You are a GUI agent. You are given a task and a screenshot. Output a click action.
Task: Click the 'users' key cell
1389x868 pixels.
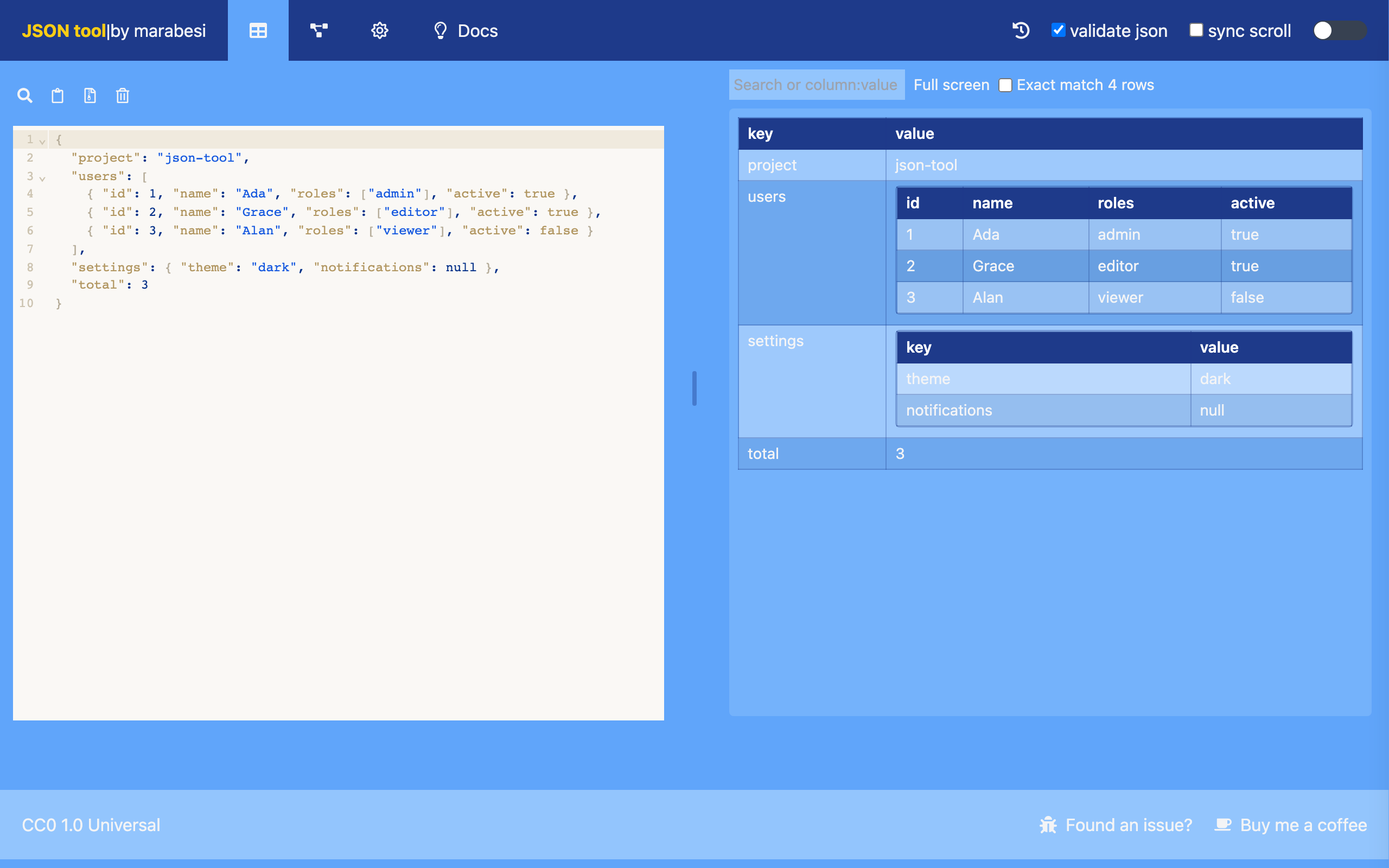(812, 253)
